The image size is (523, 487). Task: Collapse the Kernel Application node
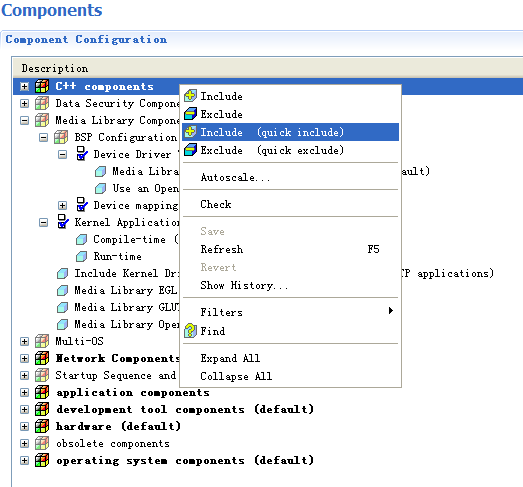(43, 223)
